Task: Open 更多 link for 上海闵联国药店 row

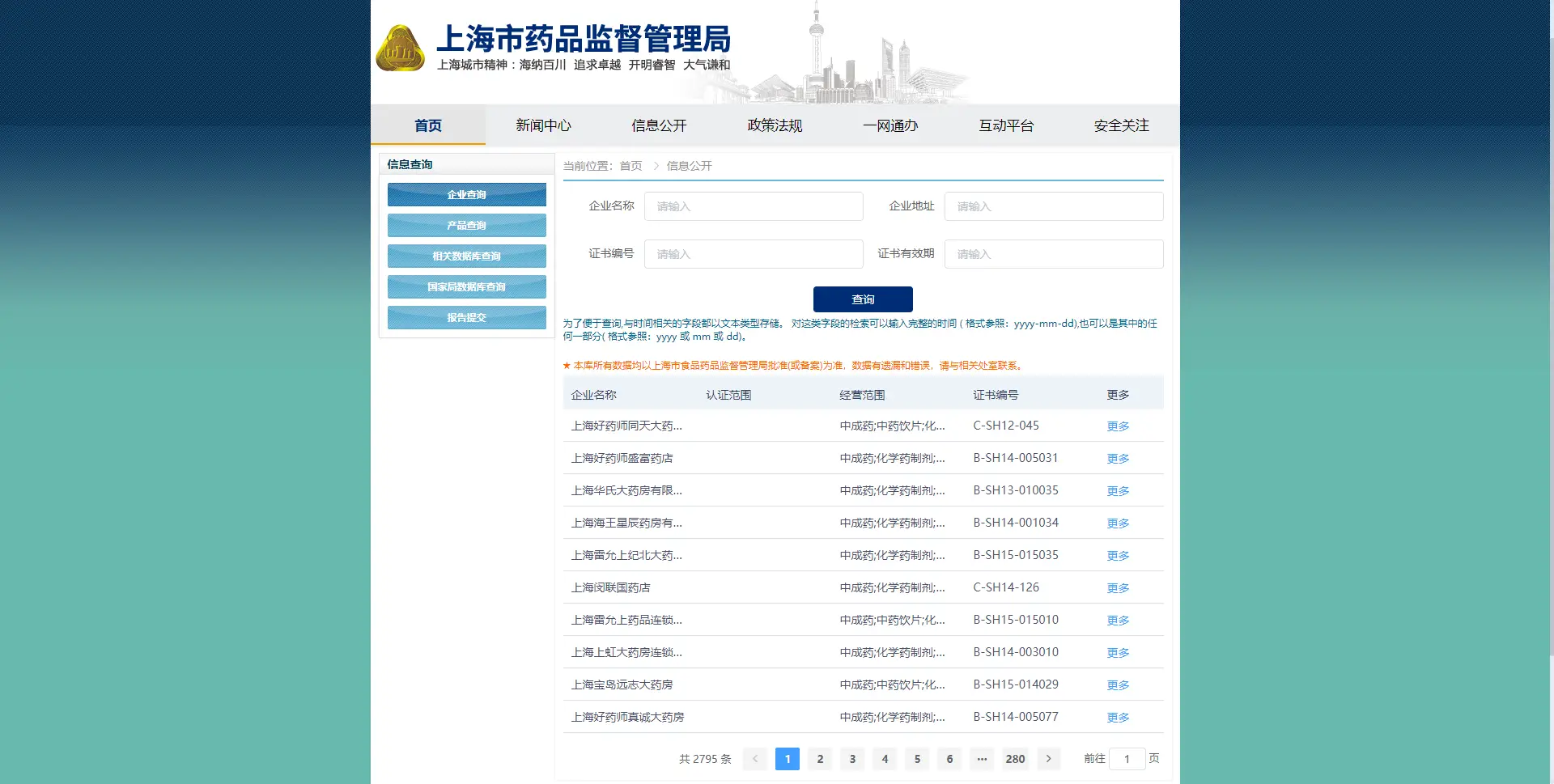Action: [x=1118, y=588]
